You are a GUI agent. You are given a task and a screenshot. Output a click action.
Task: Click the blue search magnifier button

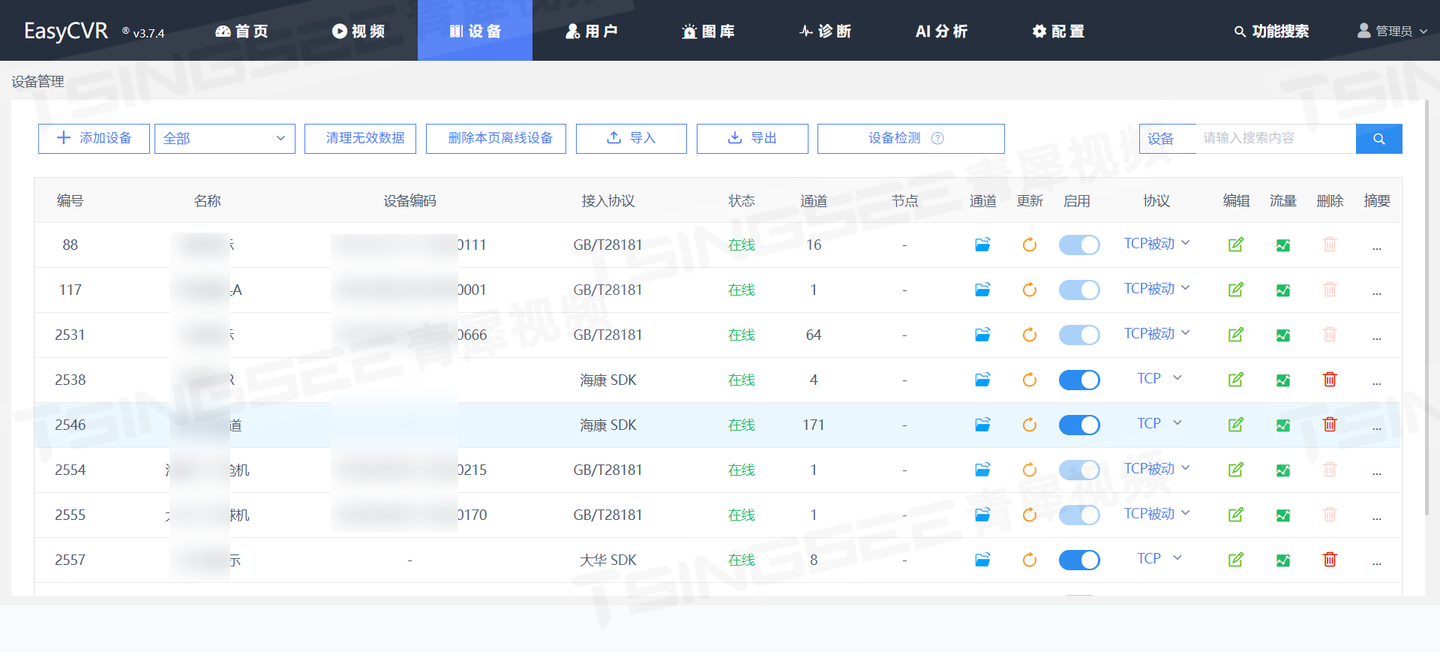pos(1379,139)
